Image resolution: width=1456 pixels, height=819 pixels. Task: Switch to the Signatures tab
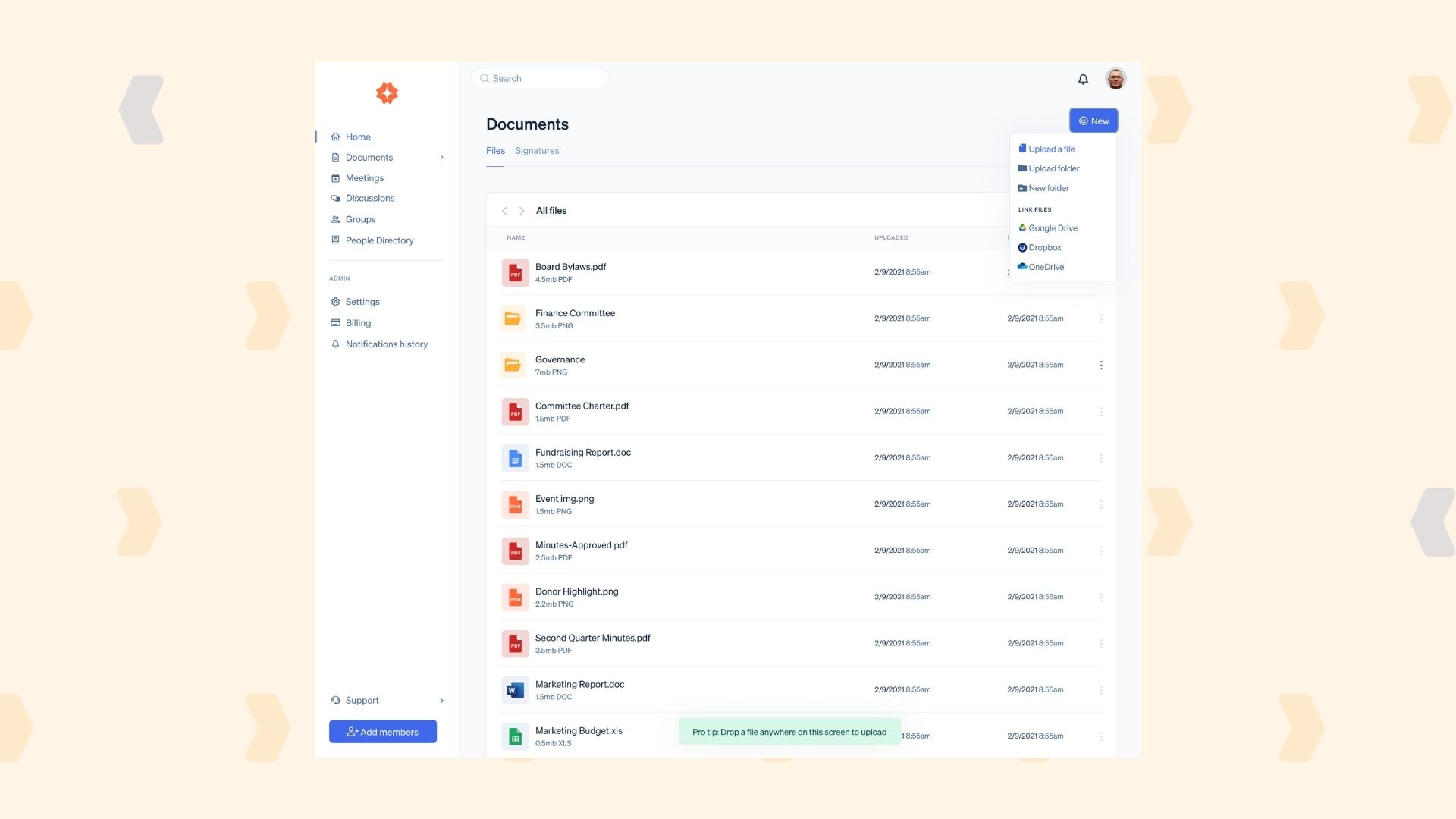(537, 150)
